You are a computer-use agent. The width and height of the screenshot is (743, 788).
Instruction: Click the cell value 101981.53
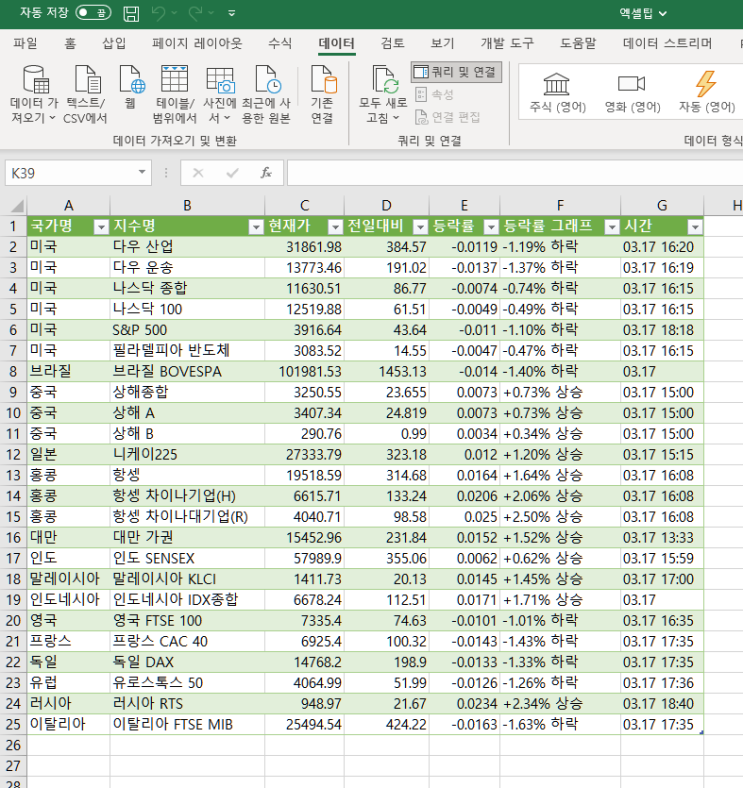point(304,371)
